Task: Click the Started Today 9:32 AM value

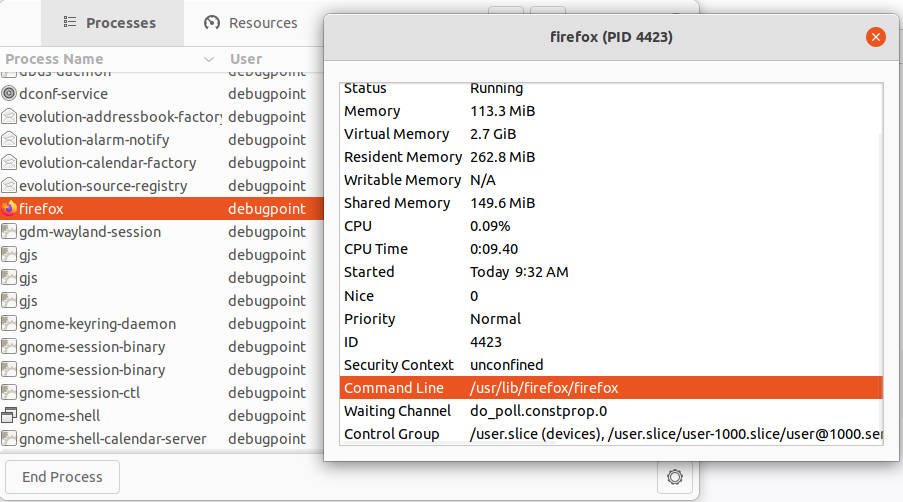Action: point(519,272)
